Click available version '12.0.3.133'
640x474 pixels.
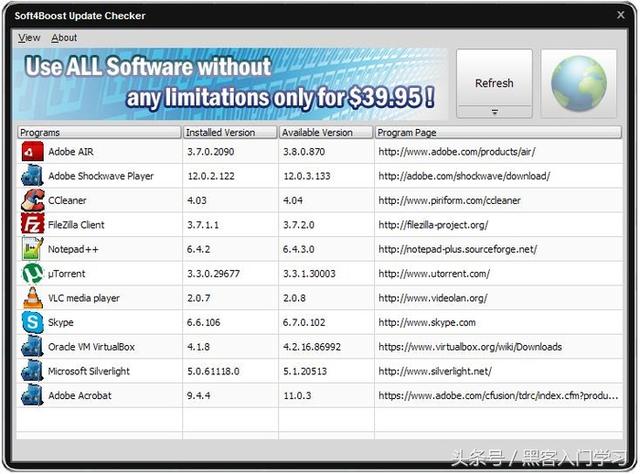tap(307, 176)
